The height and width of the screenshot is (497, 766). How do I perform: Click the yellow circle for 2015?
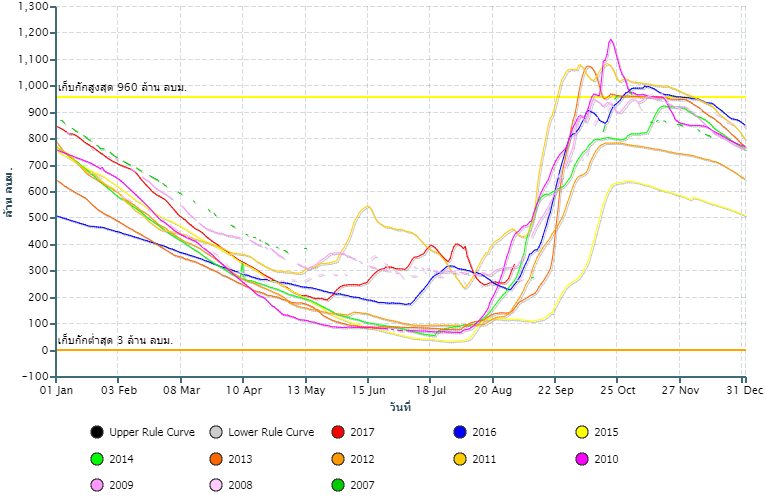[580, 432]
